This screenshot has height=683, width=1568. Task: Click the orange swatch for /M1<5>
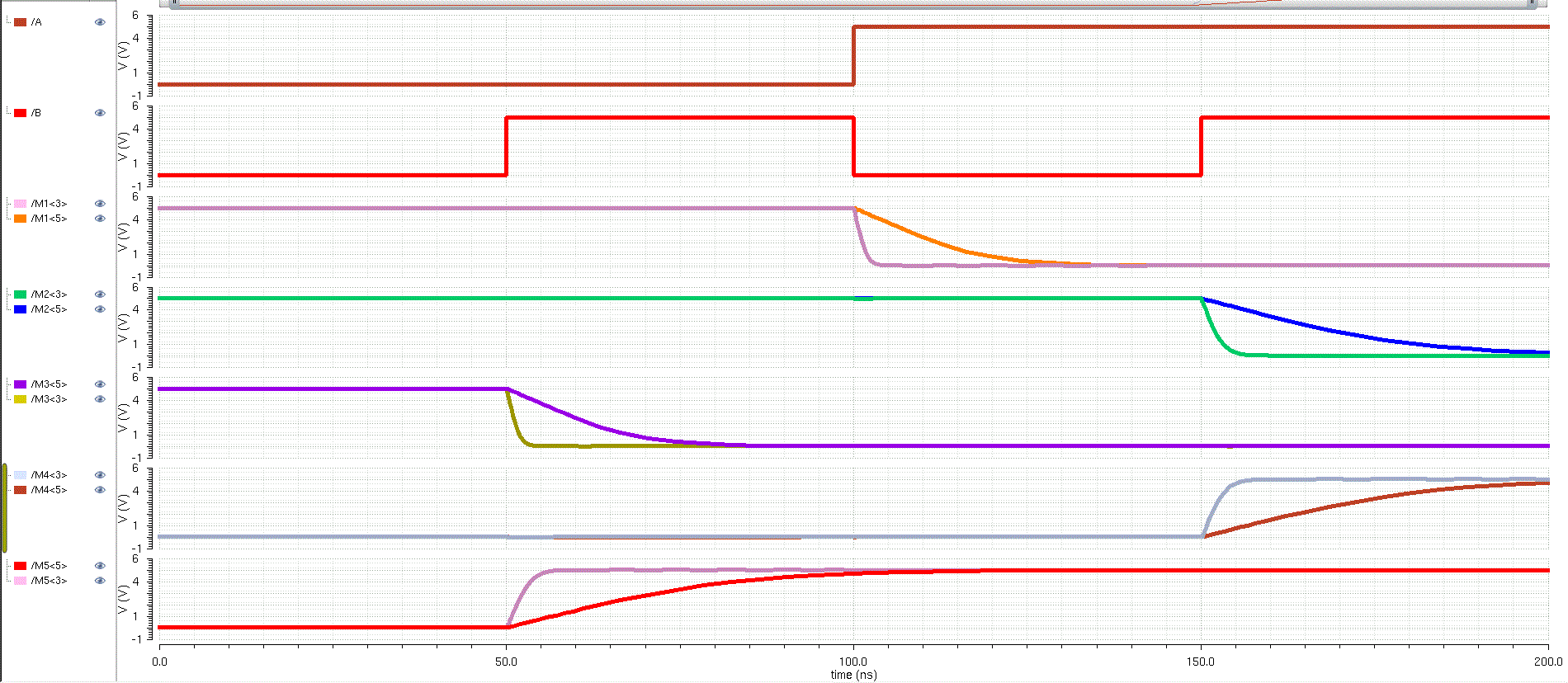(21, 219)
